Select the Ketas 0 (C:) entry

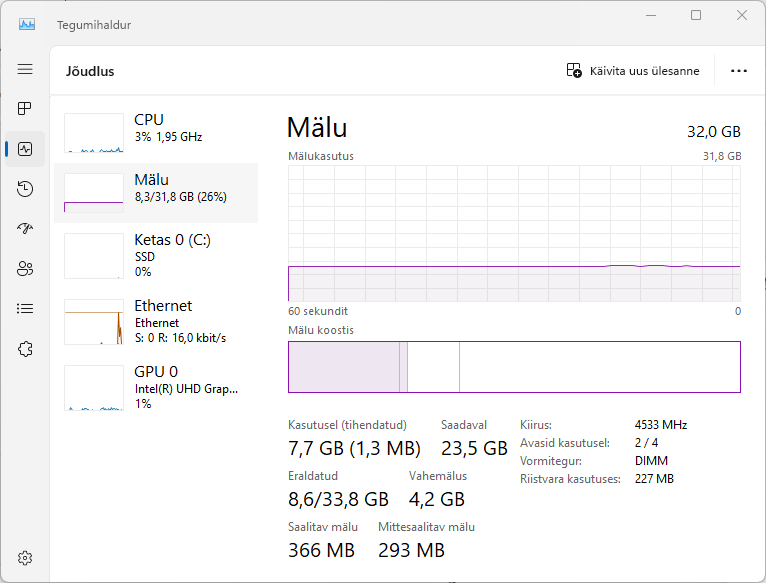pos(156,256)
